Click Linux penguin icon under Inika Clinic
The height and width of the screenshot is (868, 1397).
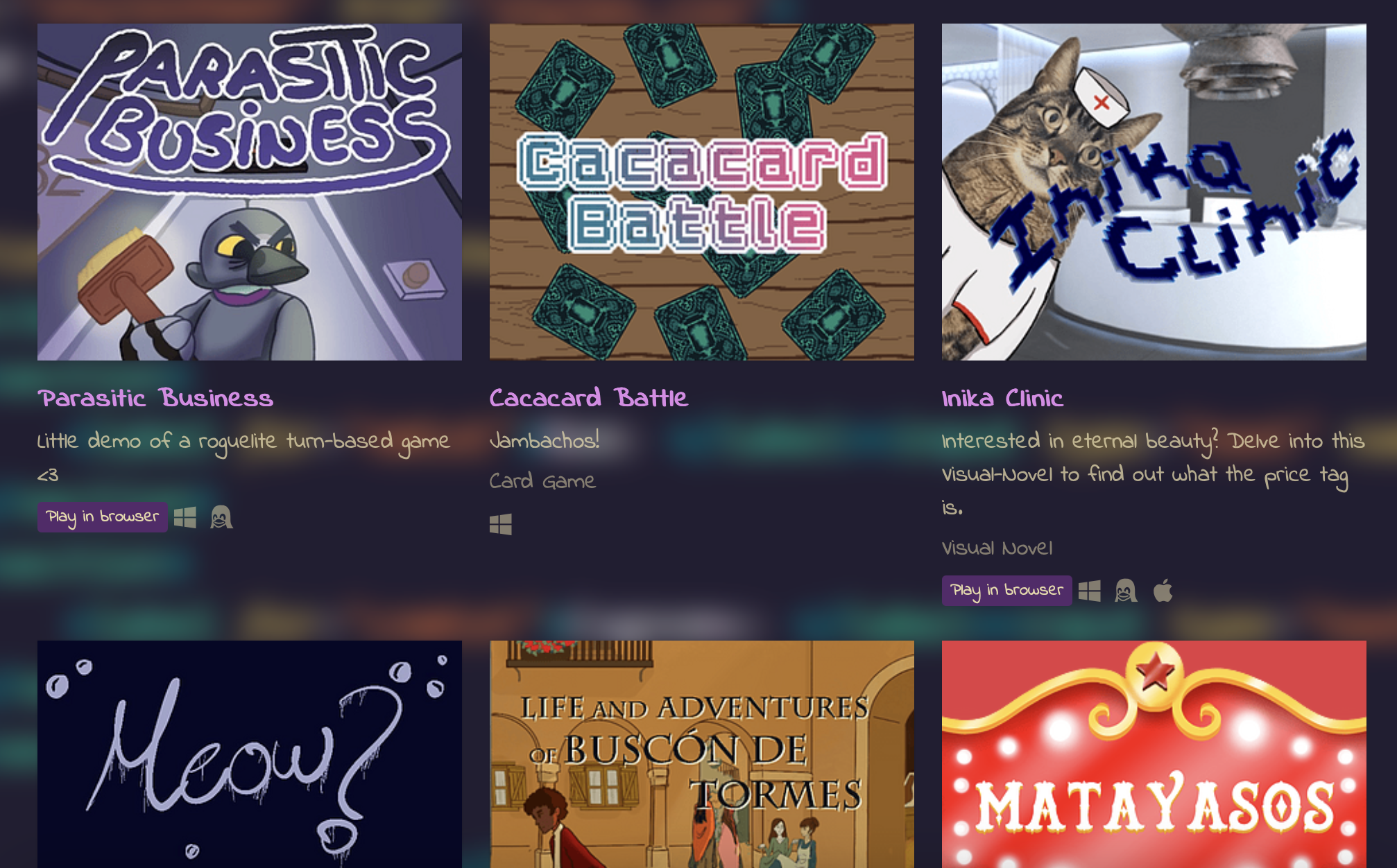(x=1126, y=591)
